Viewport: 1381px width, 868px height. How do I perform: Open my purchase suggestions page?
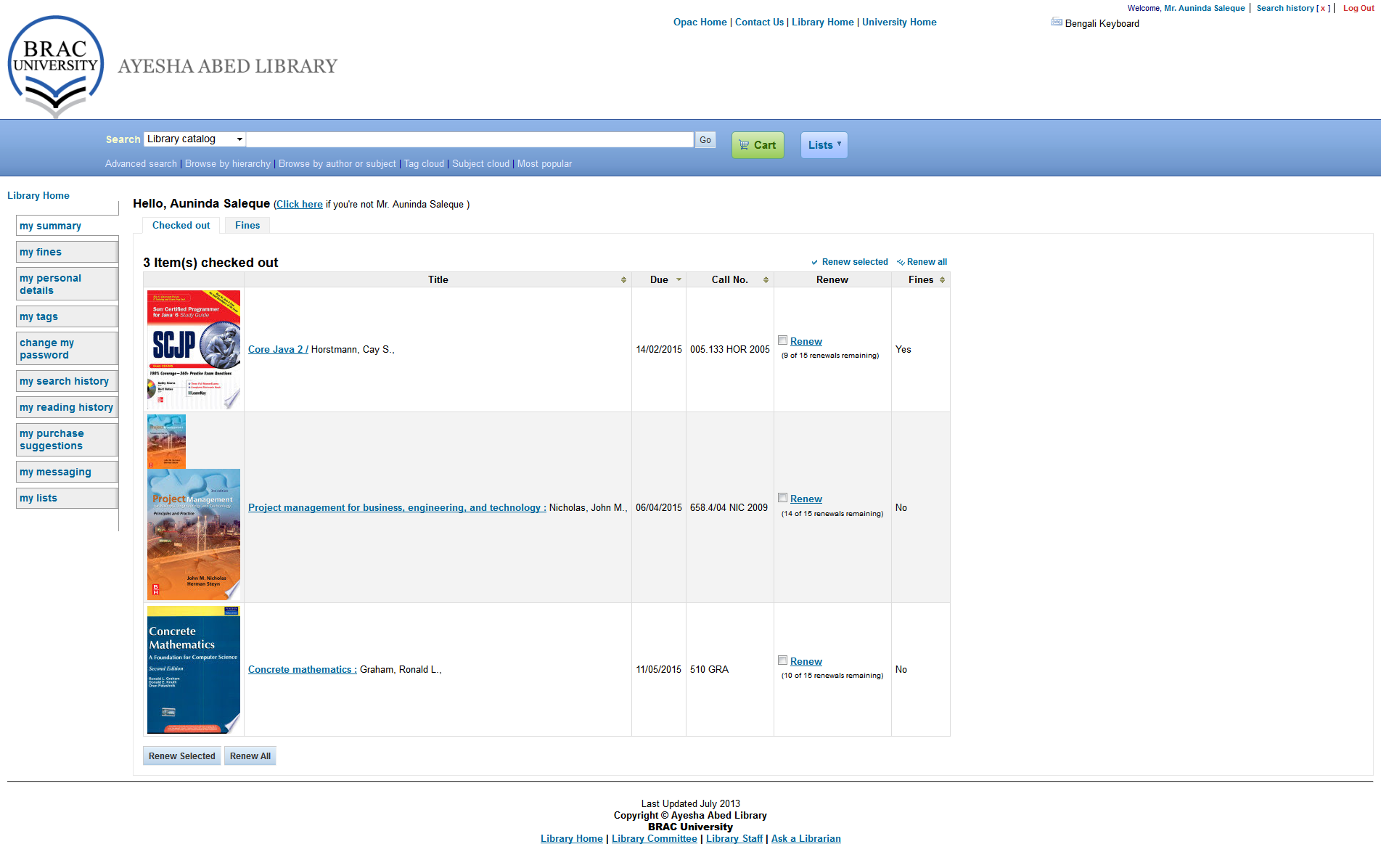[67, 439]
